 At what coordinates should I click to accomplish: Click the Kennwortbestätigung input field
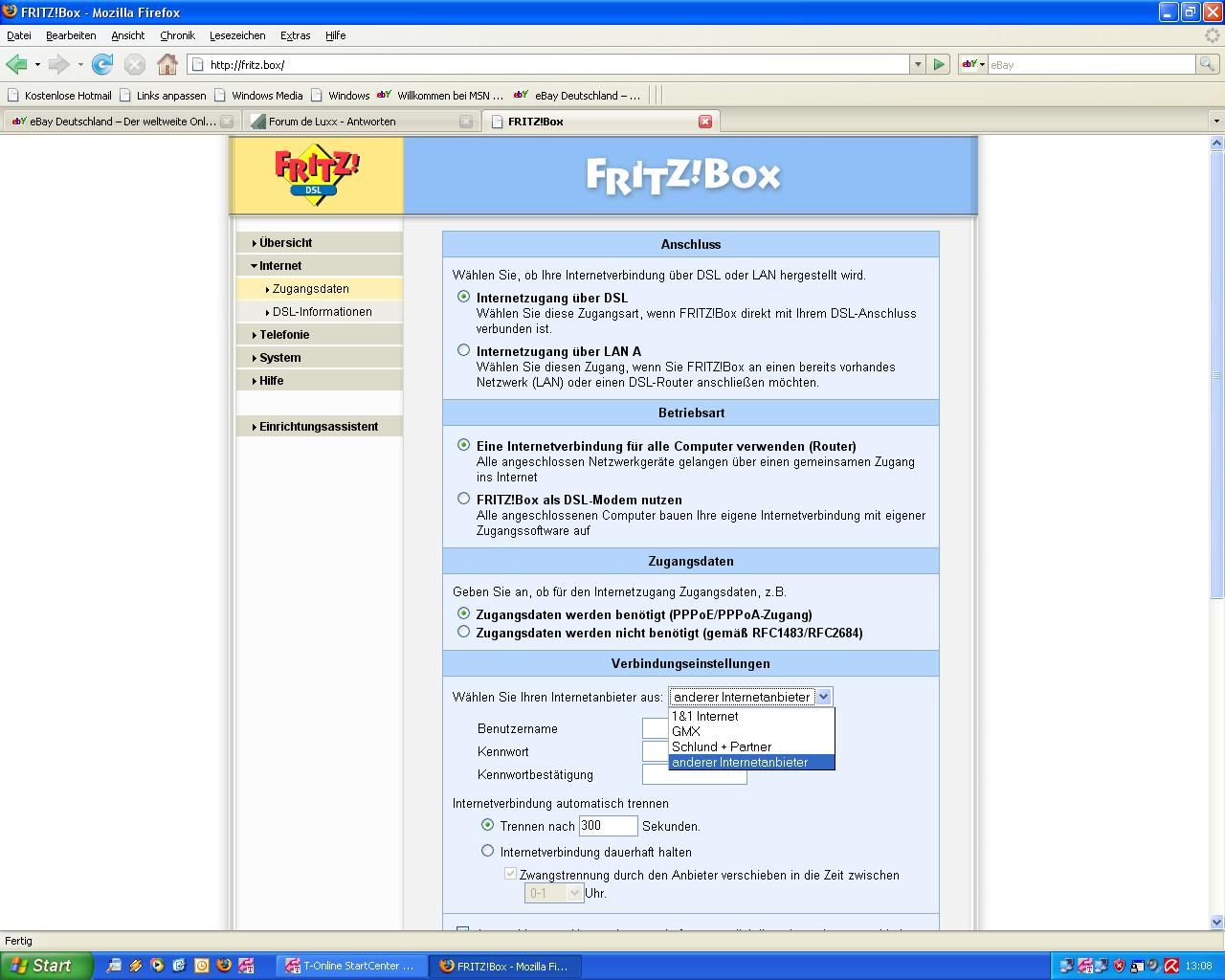point(694,774)
